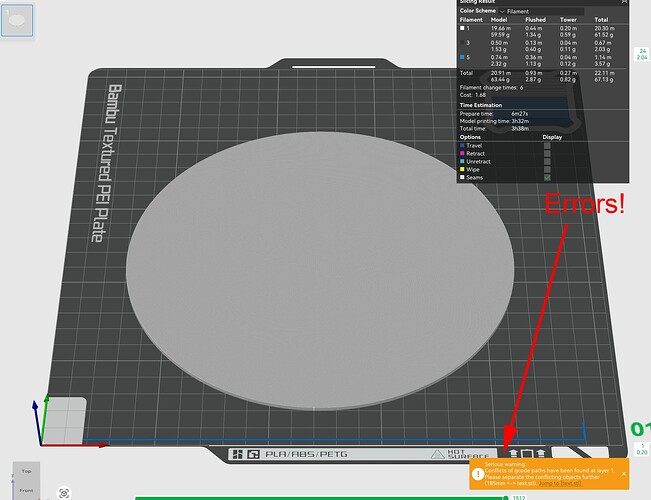Toggle Unretract display checkbox
This screenshot has height=500, width=651.
click(547, 162)
